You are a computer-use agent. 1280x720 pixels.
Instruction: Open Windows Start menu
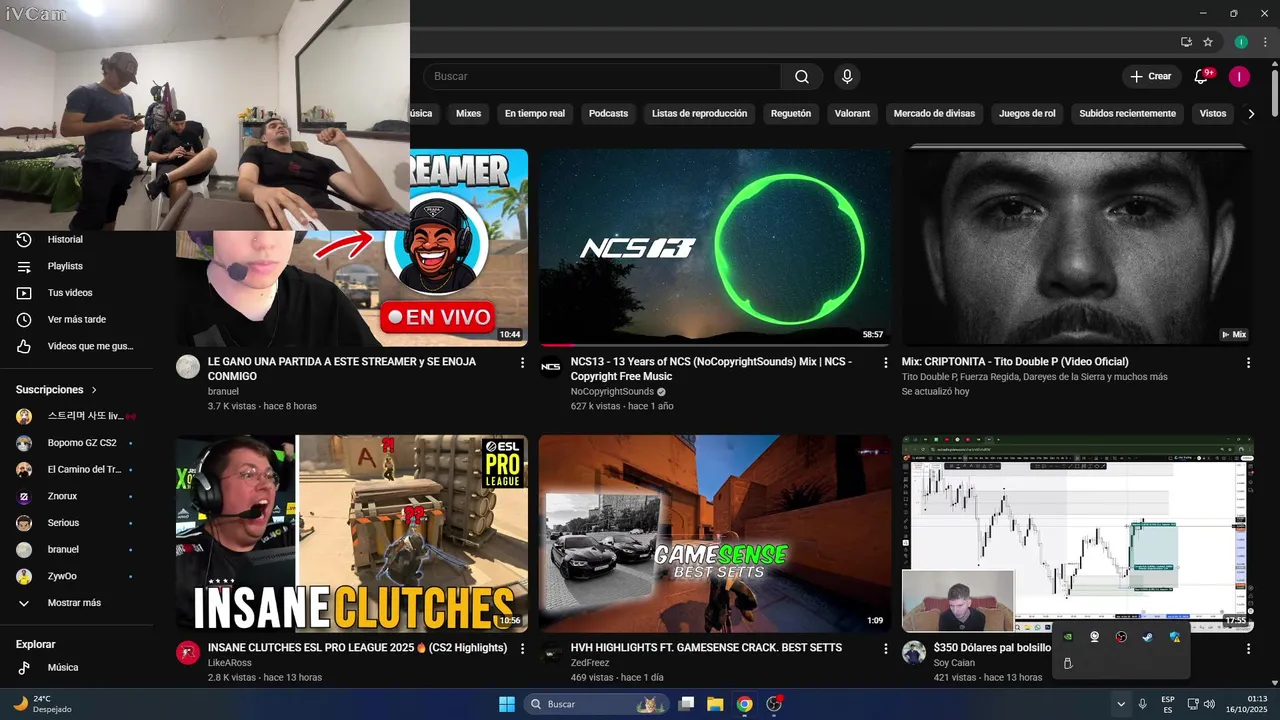[x=506, y=704]
